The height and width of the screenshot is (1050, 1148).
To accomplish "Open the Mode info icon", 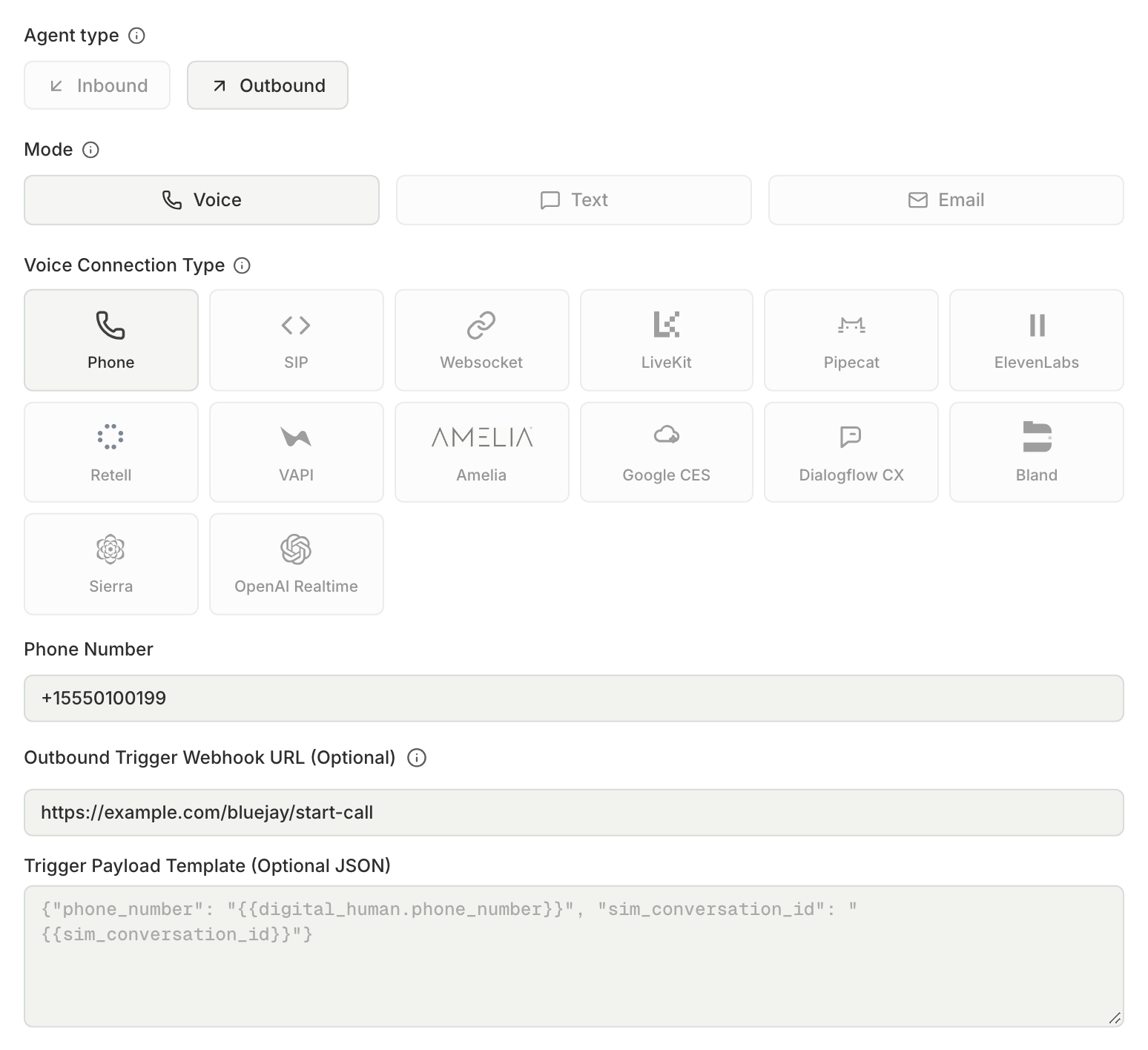I will pyautogui.click(x=90, y=150).
